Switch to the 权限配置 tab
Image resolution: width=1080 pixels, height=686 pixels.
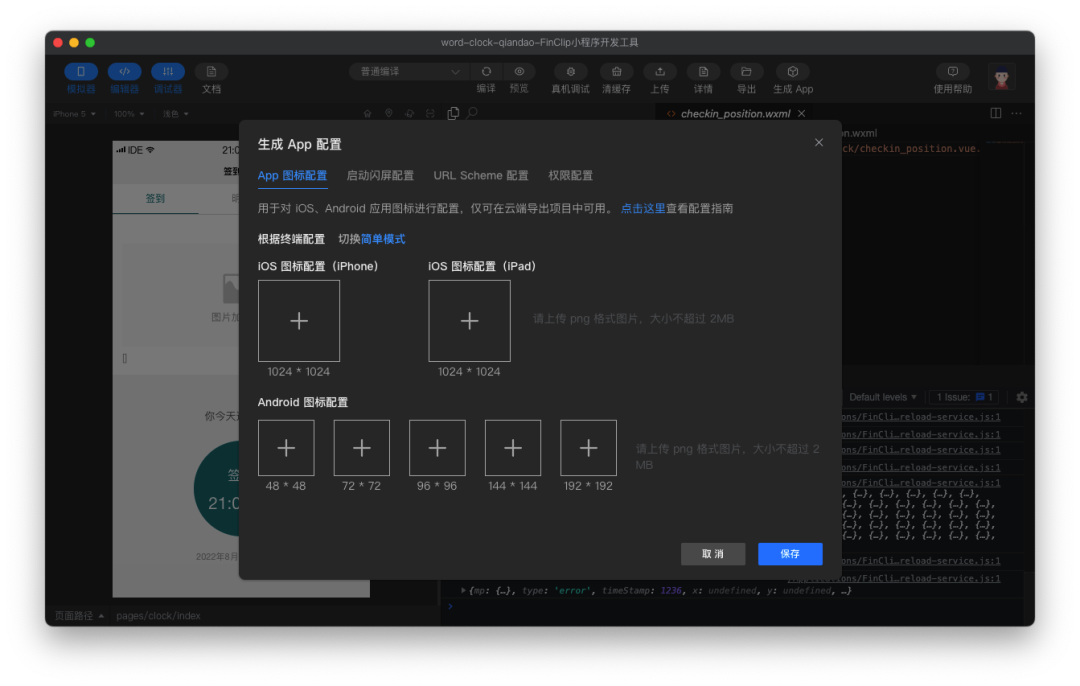569,175
